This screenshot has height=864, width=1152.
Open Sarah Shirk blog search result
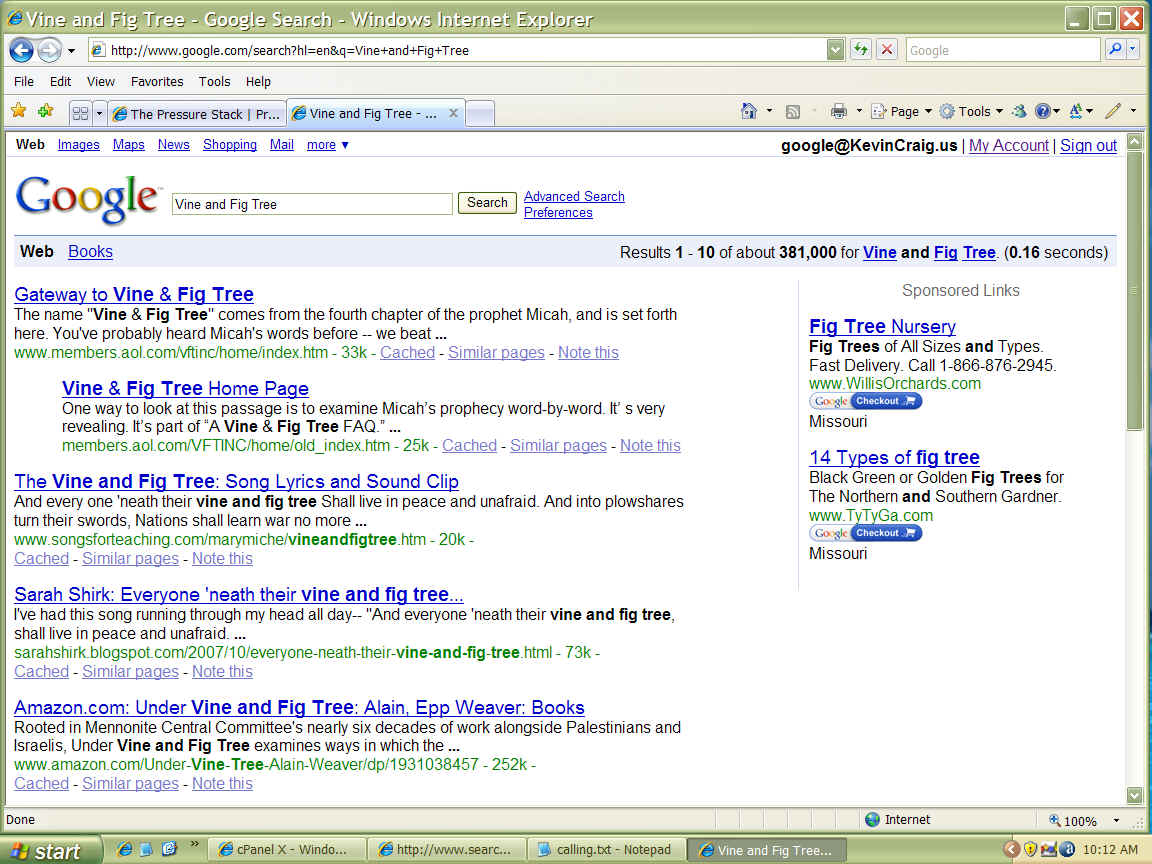[x=239, y=594]
